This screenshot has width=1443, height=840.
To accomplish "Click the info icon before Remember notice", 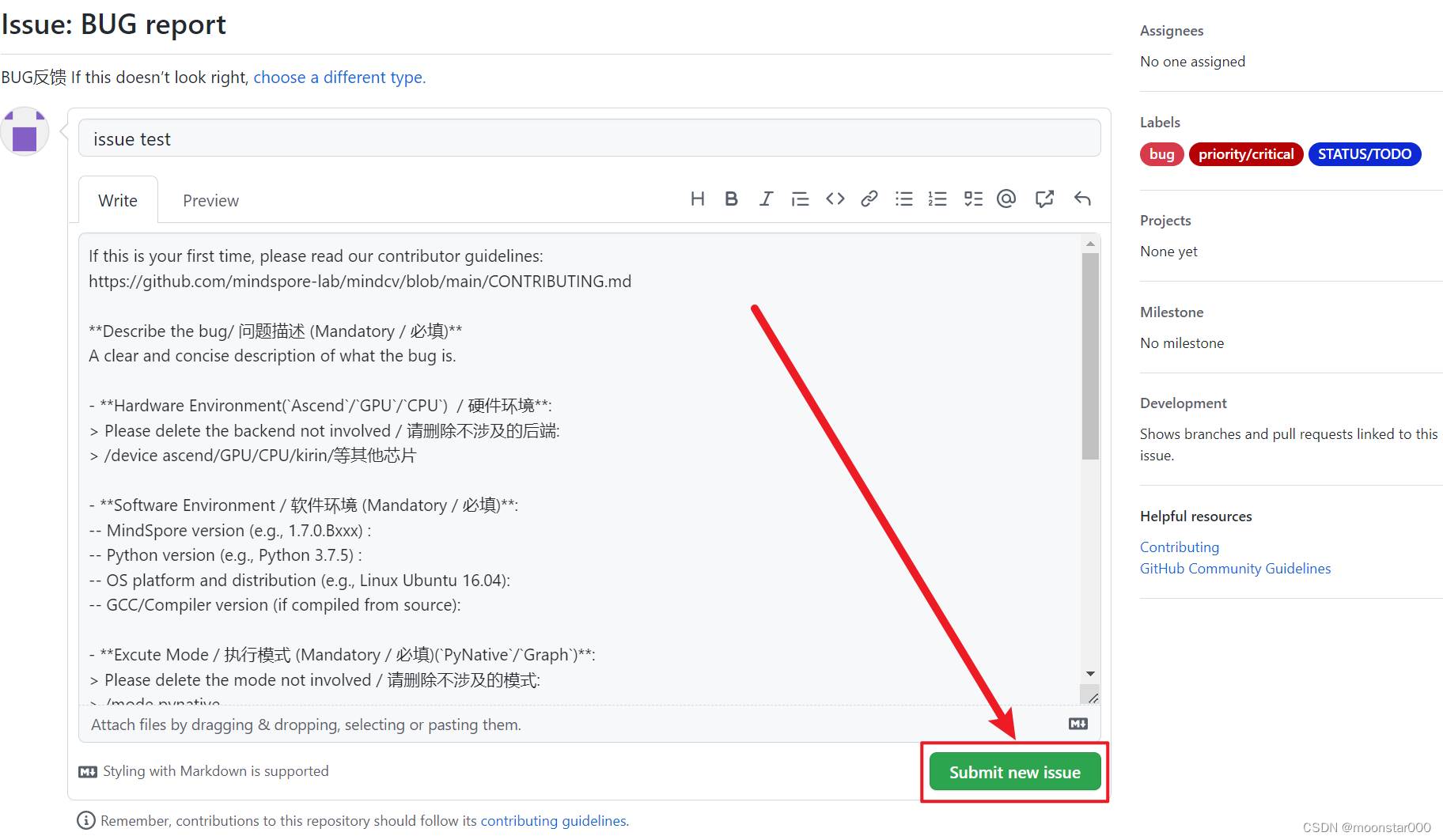I will click(86, 820).
